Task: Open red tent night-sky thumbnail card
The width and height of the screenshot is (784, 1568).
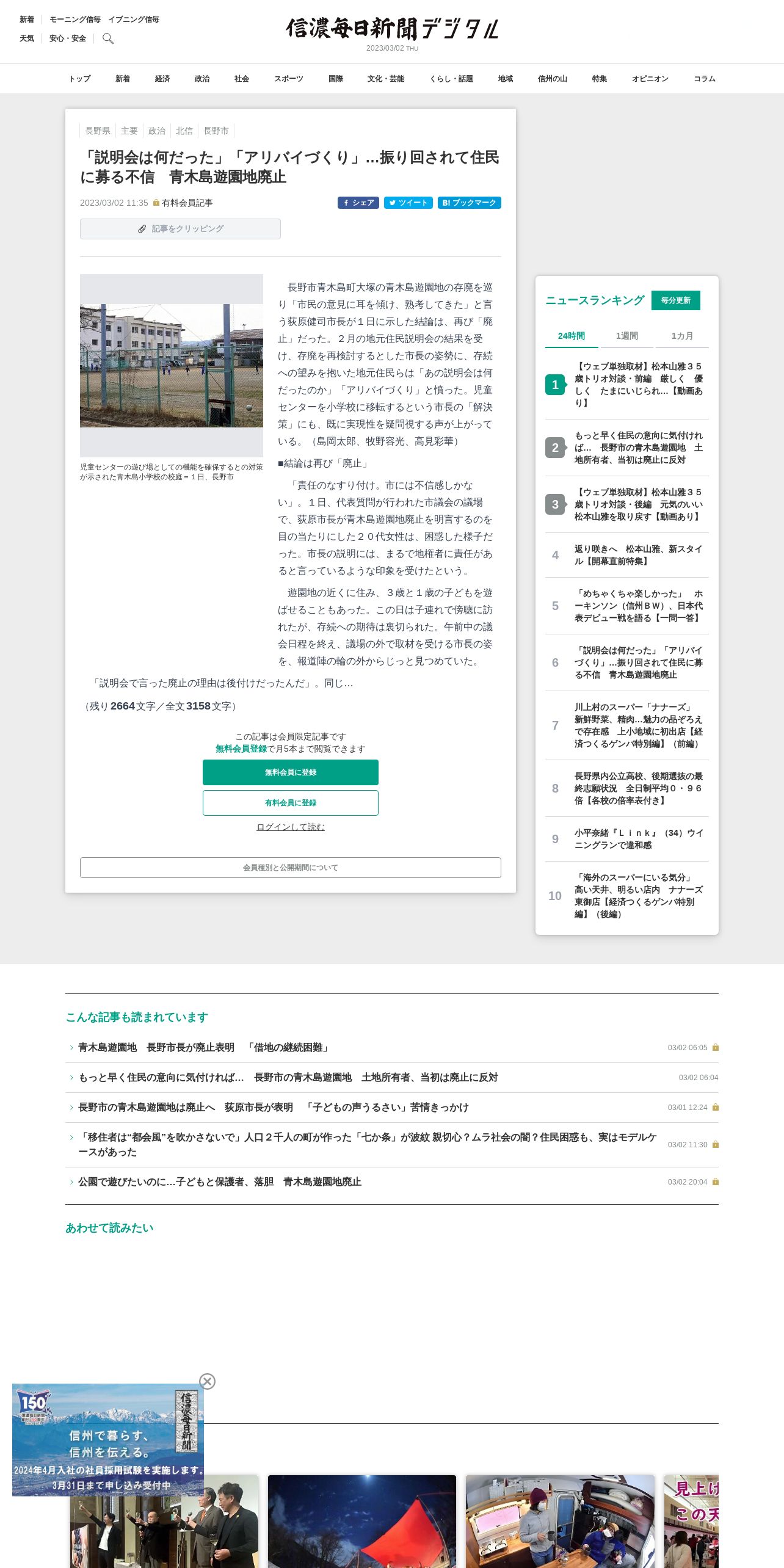Action: pos(362,1522)
